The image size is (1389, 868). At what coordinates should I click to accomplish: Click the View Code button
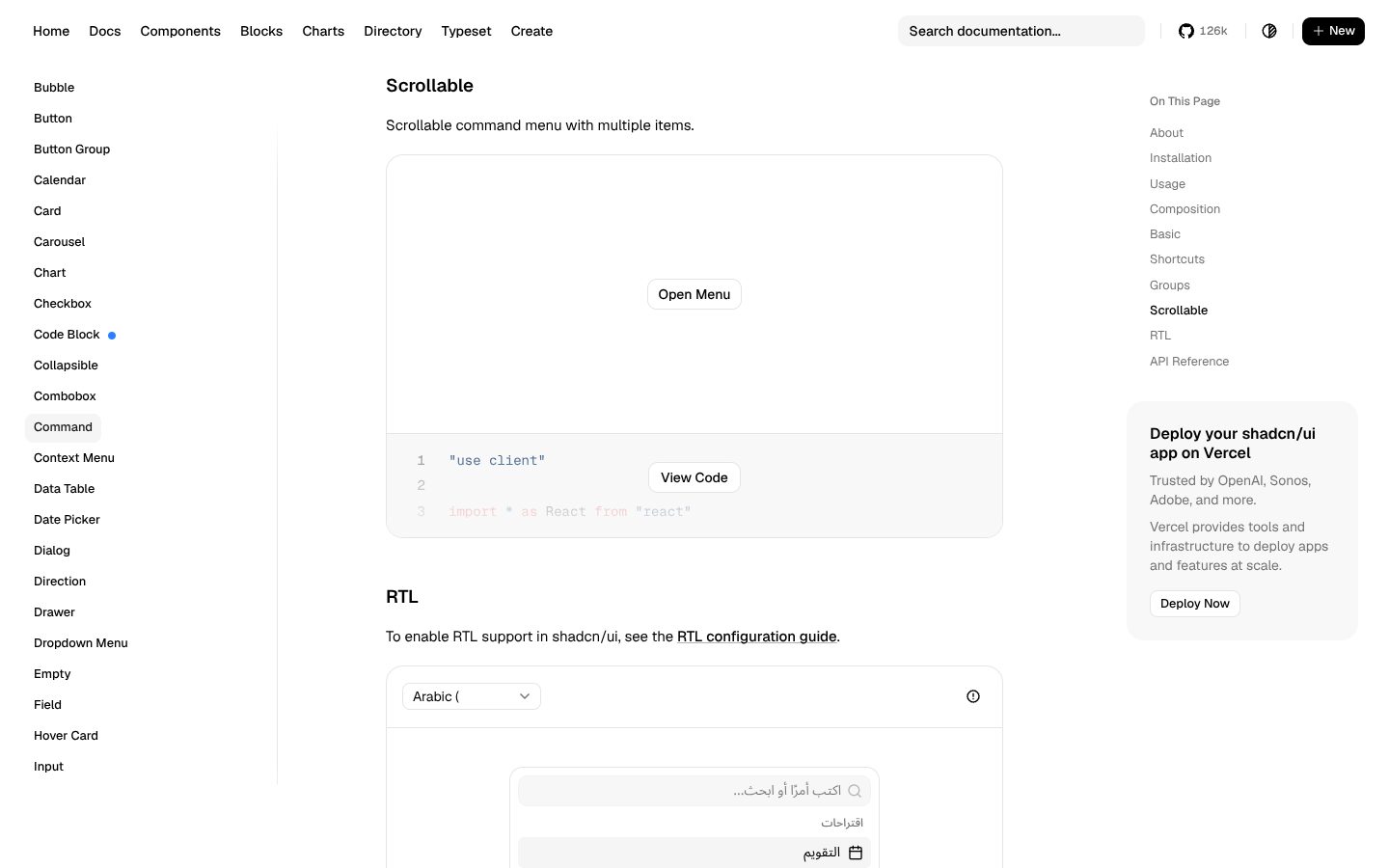click(694, 477)
